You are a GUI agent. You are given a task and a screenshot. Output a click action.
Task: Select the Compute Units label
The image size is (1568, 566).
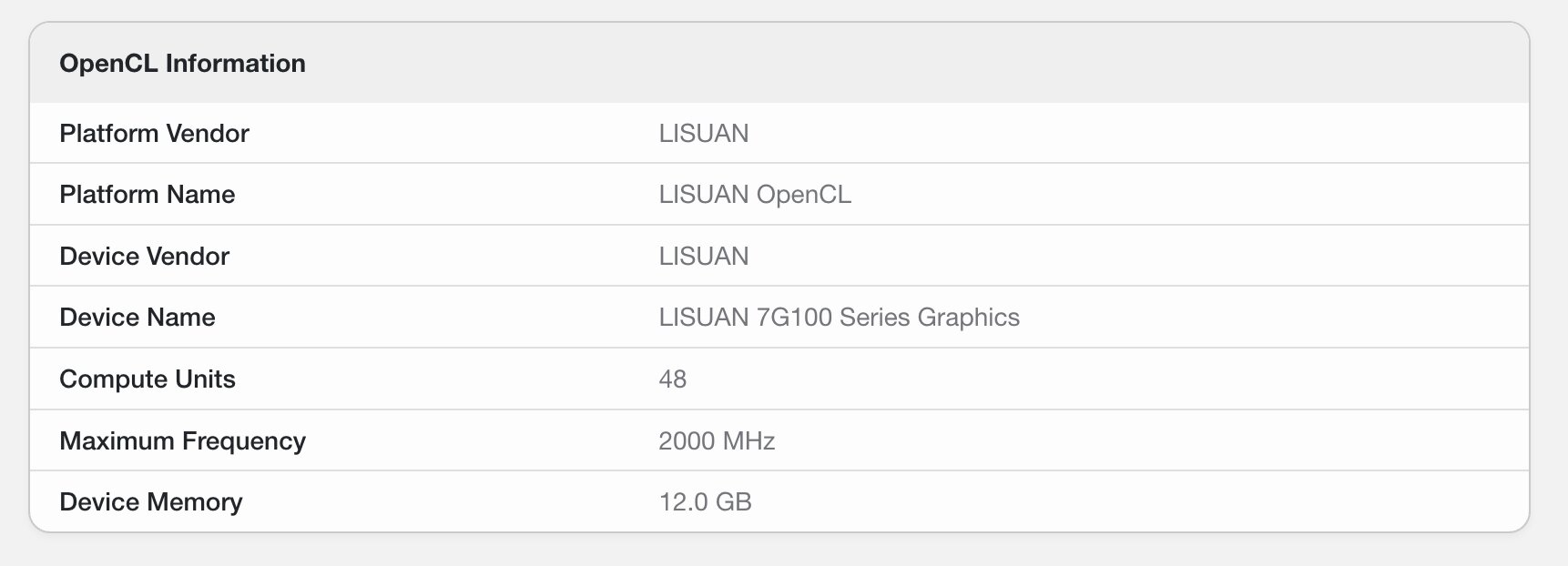[x=147, y=379]
